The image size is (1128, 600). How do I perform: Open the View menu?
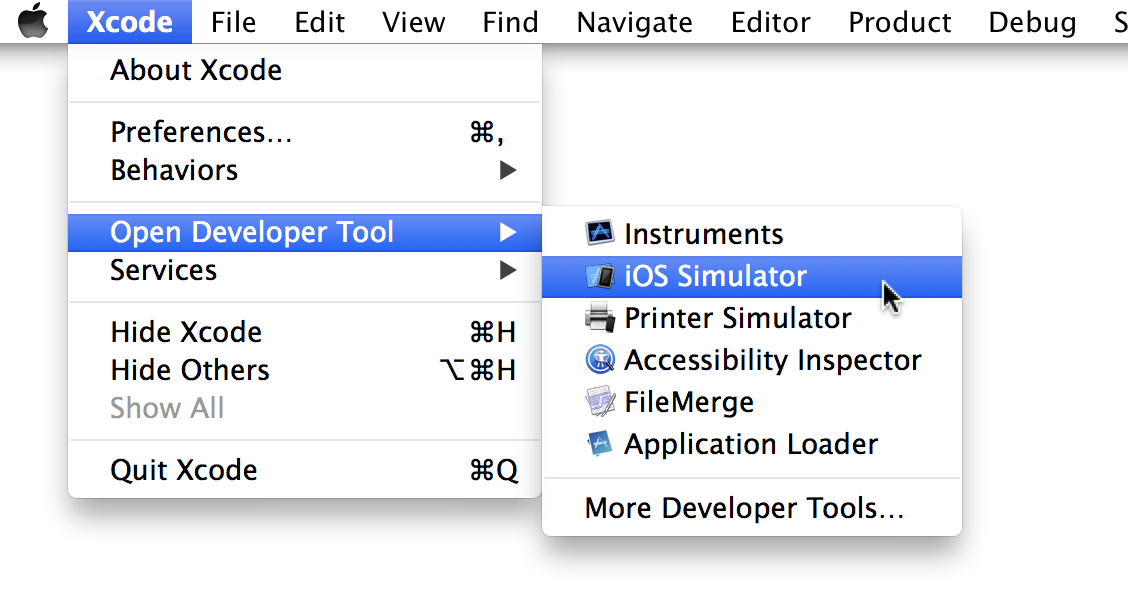click(414, 22)
